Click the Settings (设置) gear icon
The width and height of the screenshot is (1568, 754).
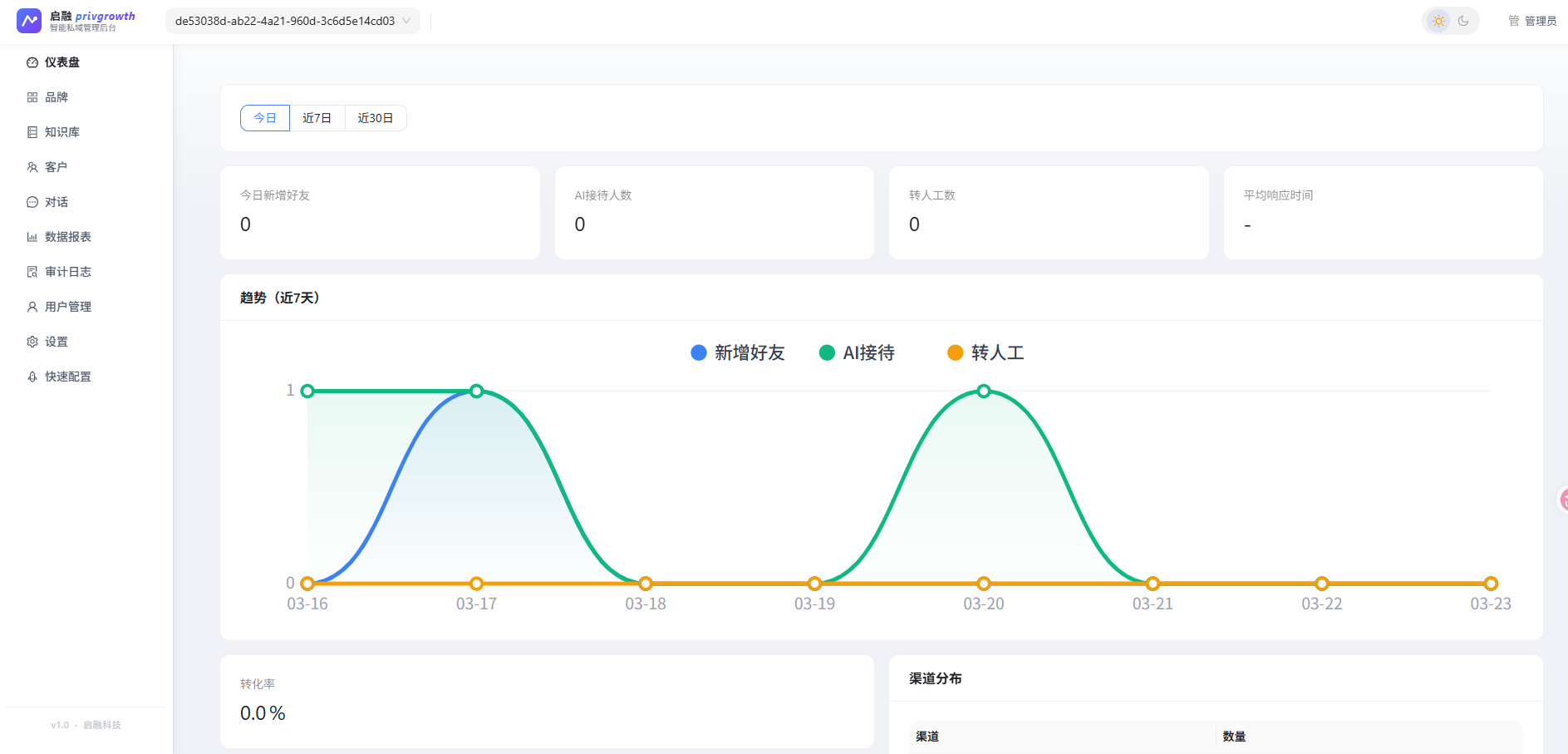pyautogui.click(x=32, y=342)
